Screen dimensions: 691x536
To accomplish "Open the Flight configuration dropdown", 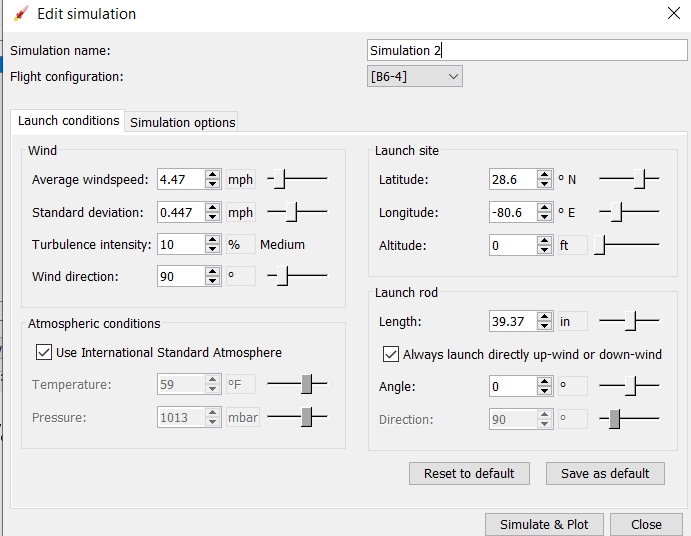I will click(x=415, y=76).
